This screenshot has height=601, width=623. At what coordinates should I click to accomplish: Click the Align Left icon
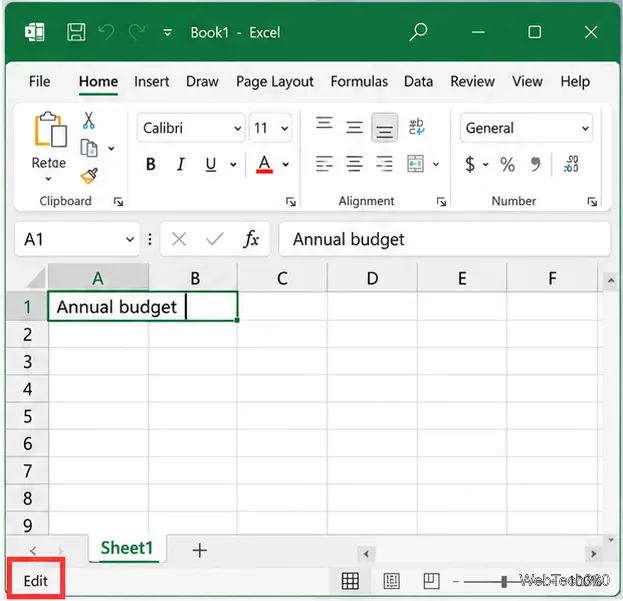[324, 164]
